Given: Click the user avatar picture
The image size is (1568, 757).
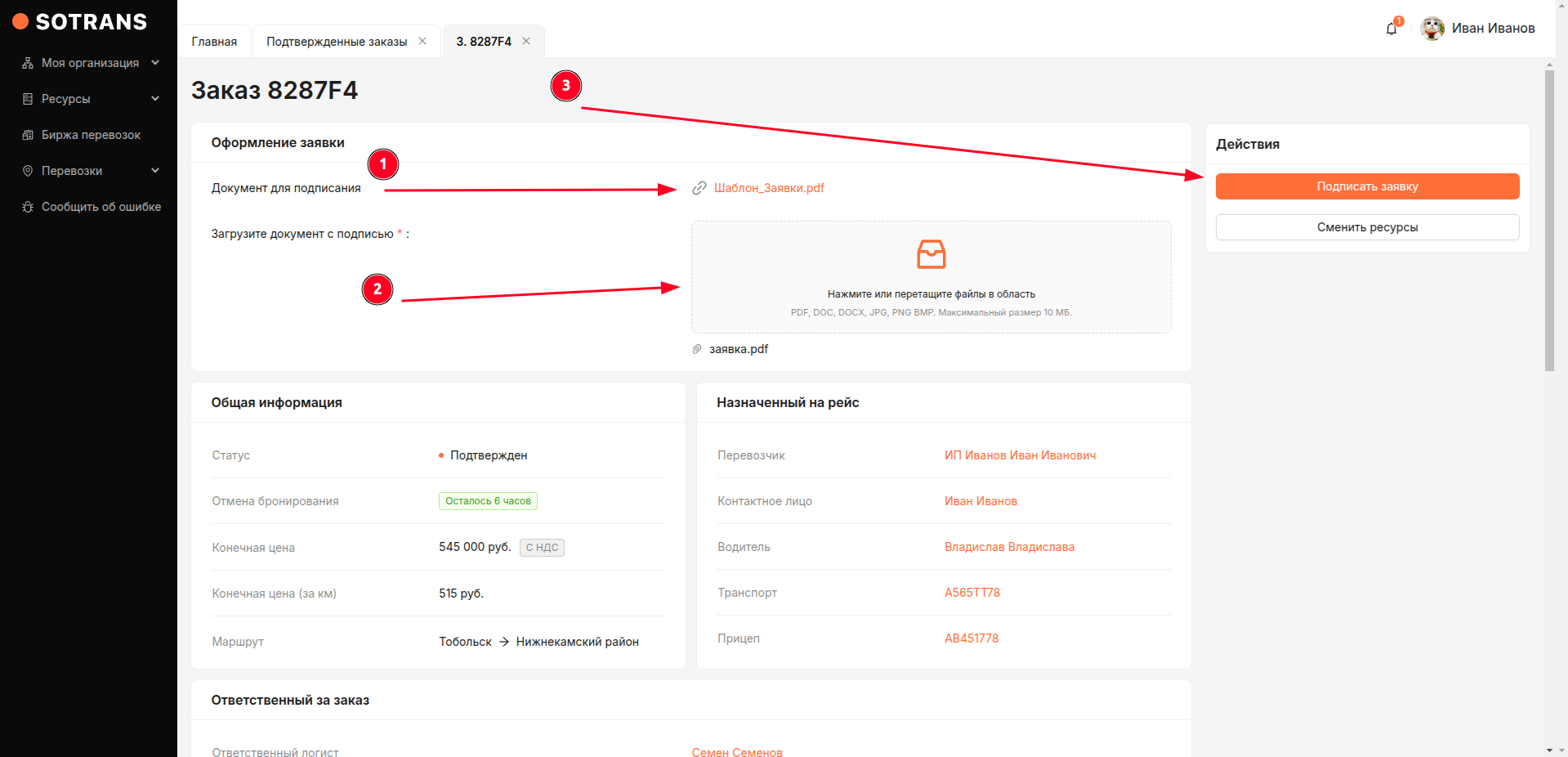Looking at the screenshot, I should pyautogui.click(x=1432, y=29).
